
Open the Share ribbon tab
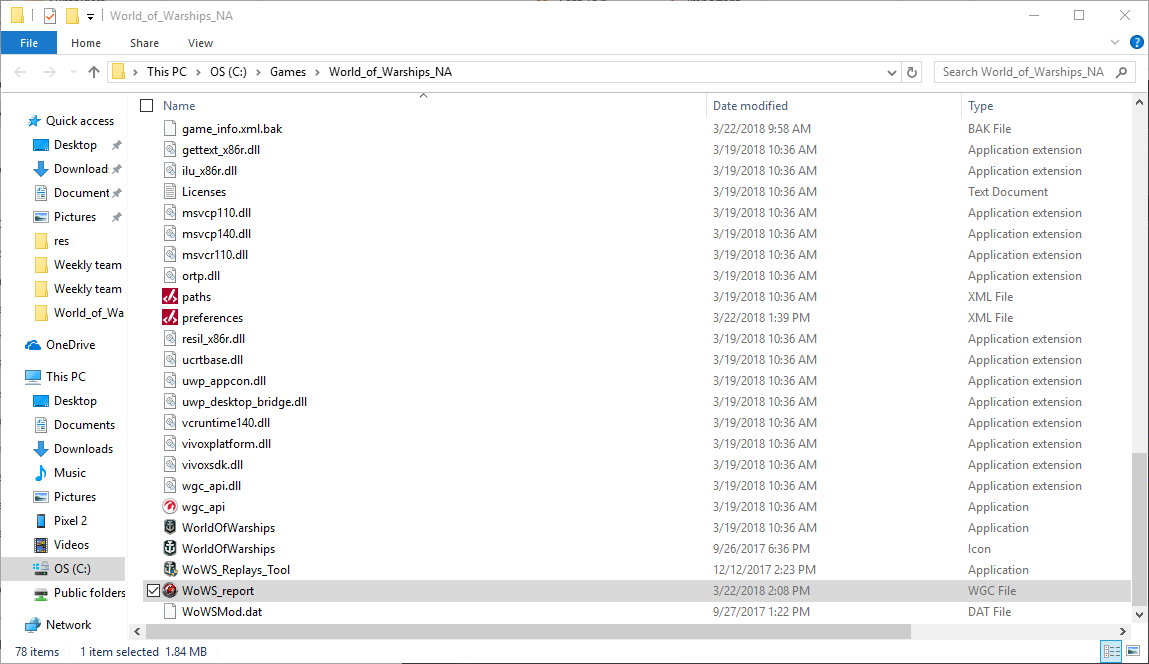point(144,43)
